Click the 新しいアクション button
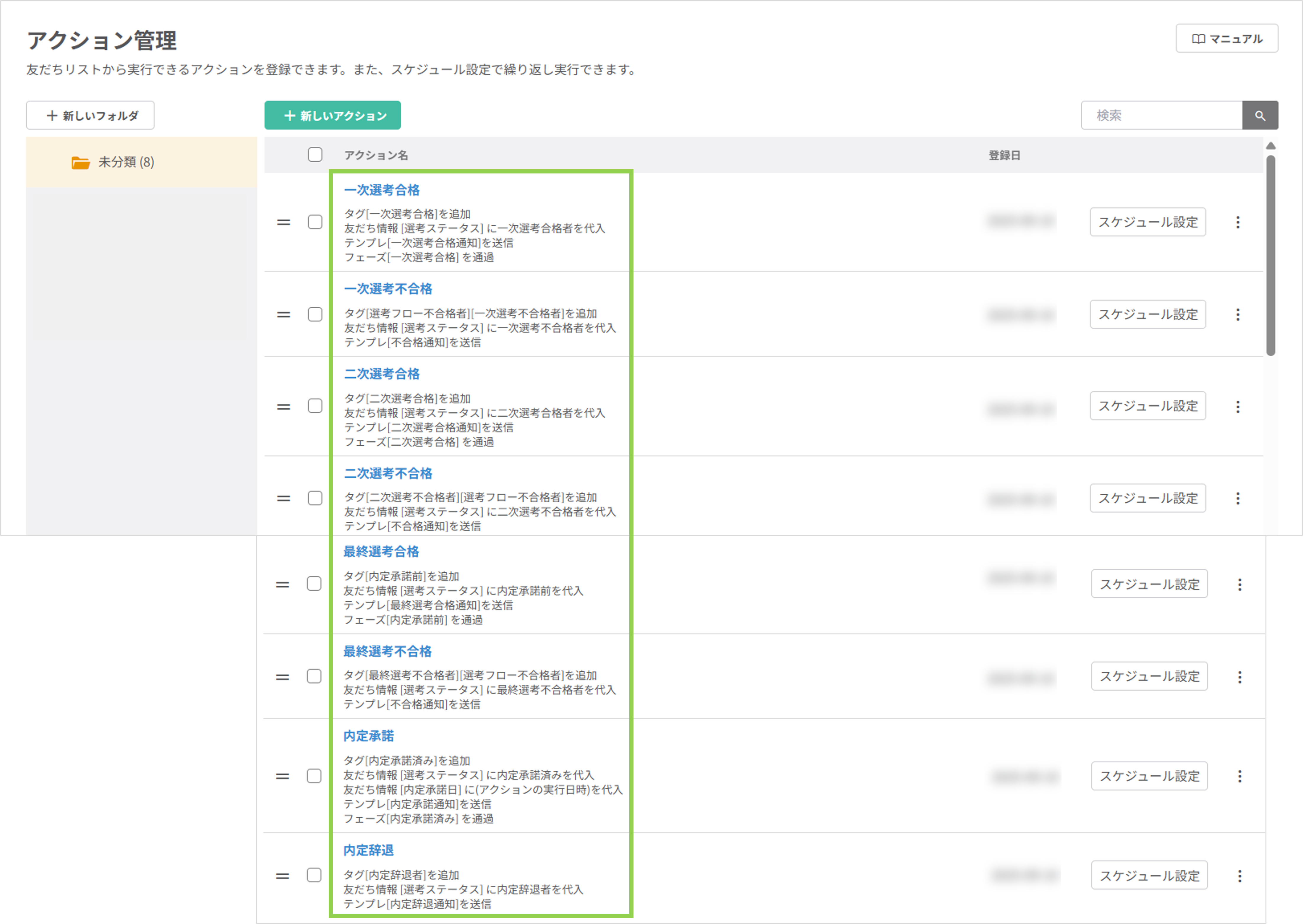 [x=333, y=116]
